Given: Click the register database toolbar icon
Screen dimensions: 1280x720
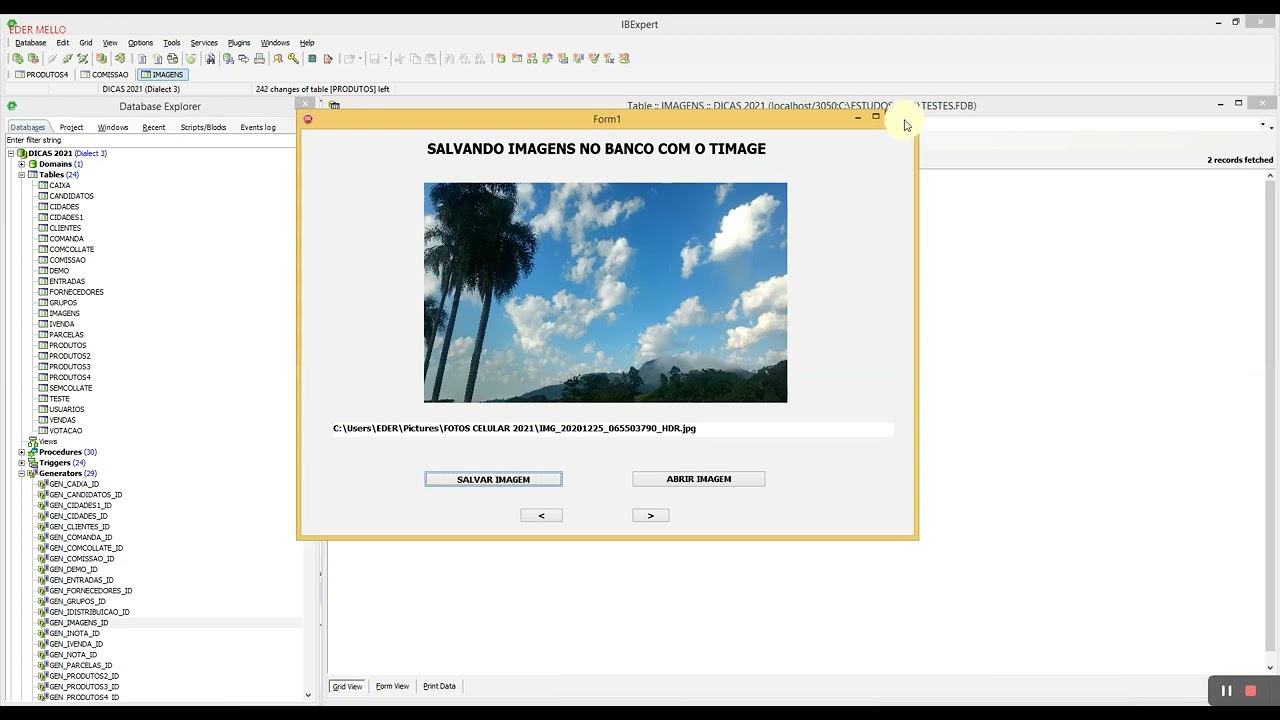Looking at the screenshot, I should click(x=18, y=58).
